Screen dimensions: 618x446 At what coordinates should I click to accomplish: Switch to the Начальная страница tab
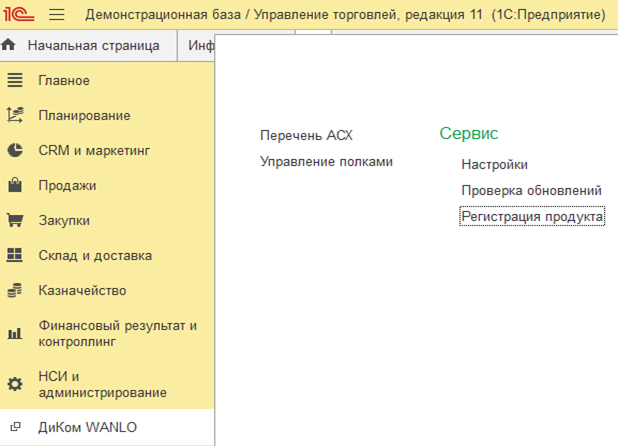92,46
